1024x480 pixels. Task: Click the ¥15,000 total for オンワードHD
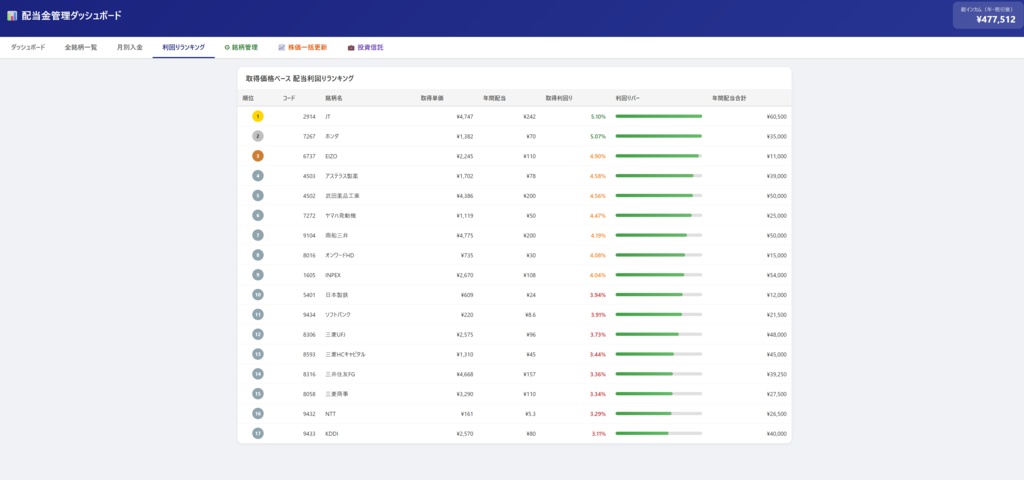click(776, 255)
